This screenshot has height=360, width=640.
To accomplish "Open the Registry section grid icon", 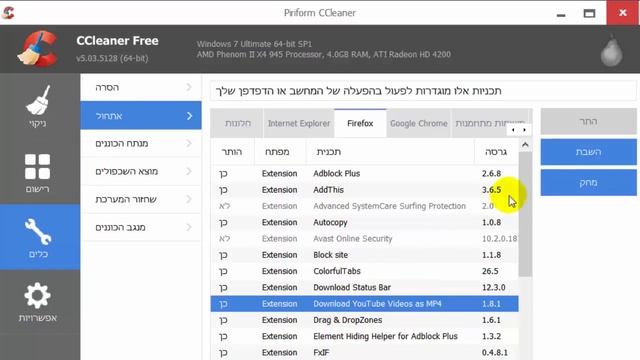I will click(38, 167).
